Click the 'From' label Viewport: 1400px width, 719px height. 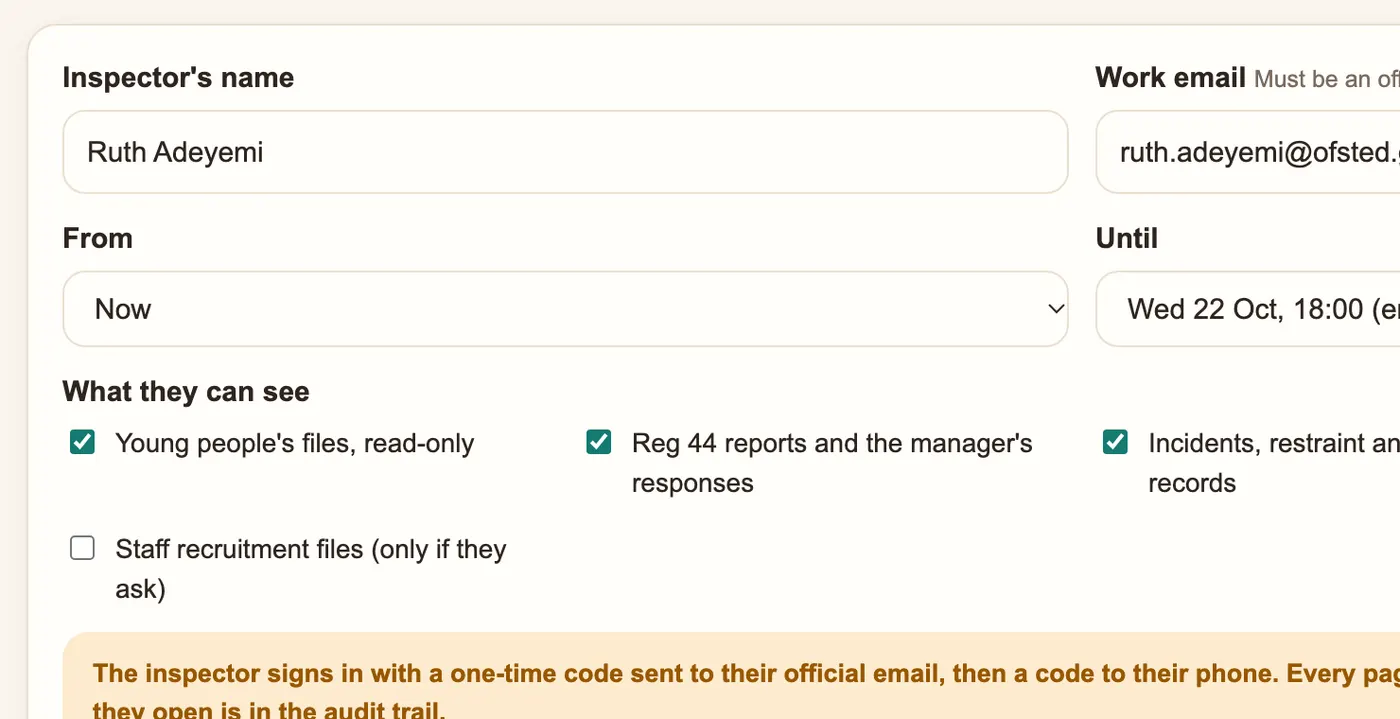pyautogui.click(x=98, y=238)
